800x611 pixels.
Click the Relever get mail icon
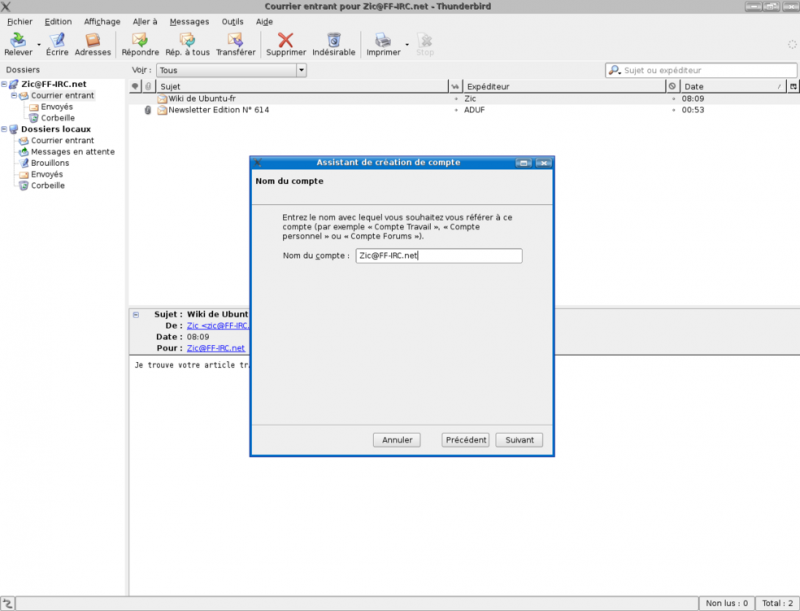[17, 41]
